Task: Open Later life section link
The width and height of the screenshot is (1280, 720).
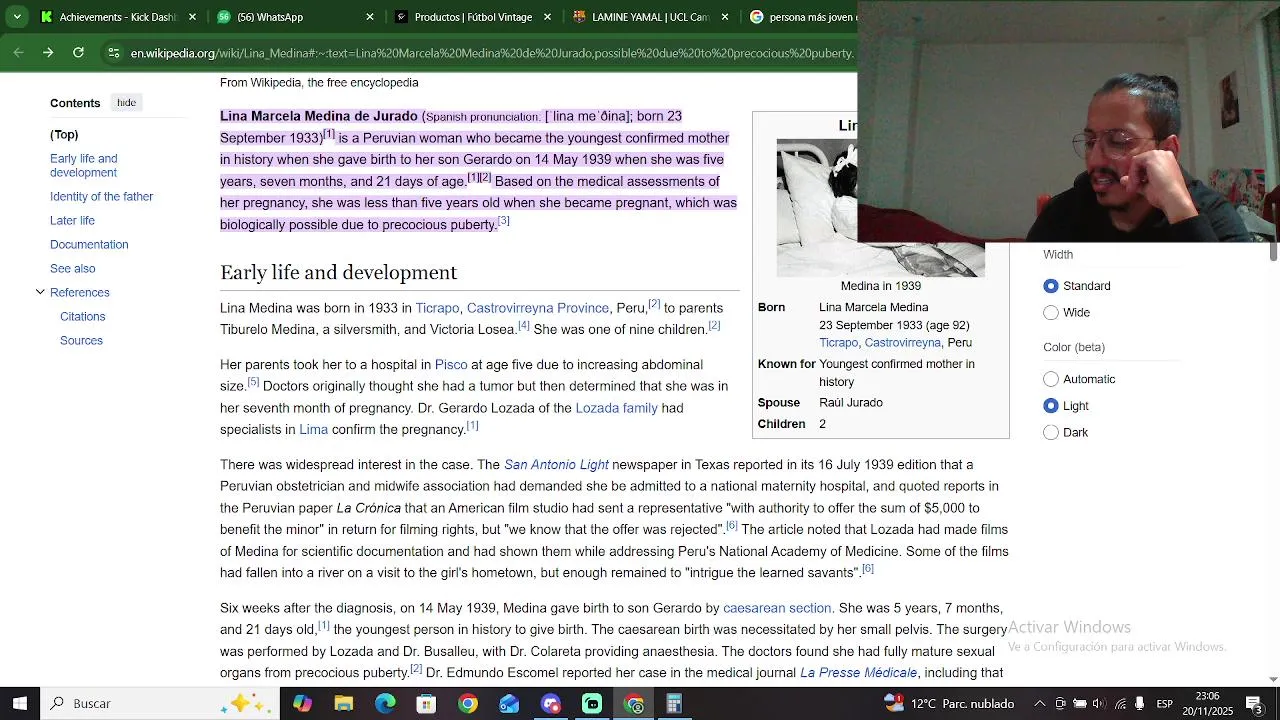Action: pyautogui.click(x=72, y=220)
